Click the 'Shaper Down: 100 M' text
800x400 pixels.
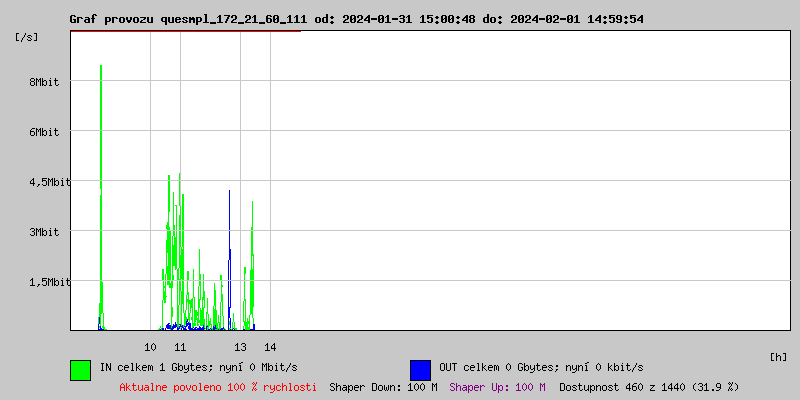[x=383, y=386]
